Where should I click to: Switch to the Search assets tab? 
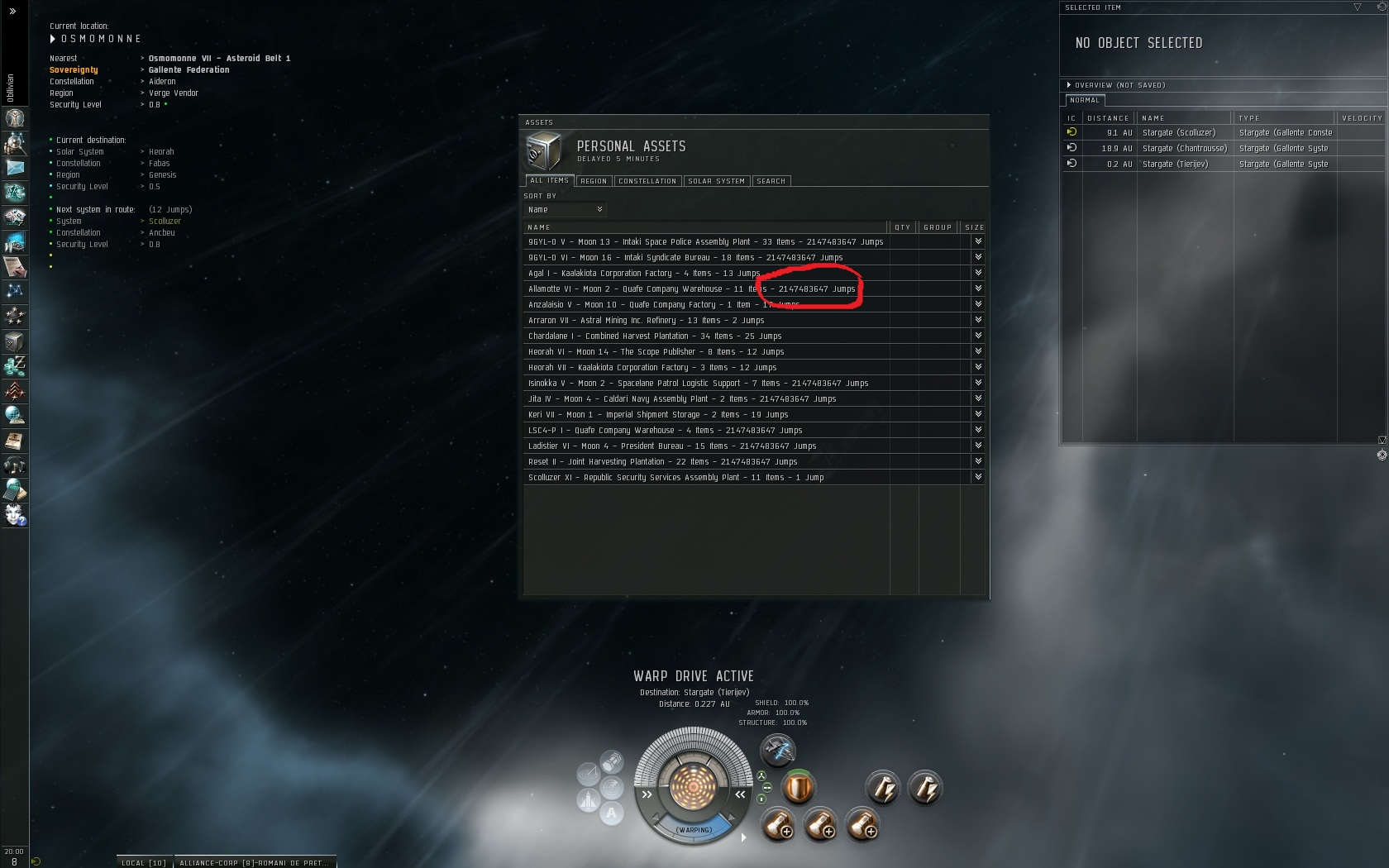point(771,181)
